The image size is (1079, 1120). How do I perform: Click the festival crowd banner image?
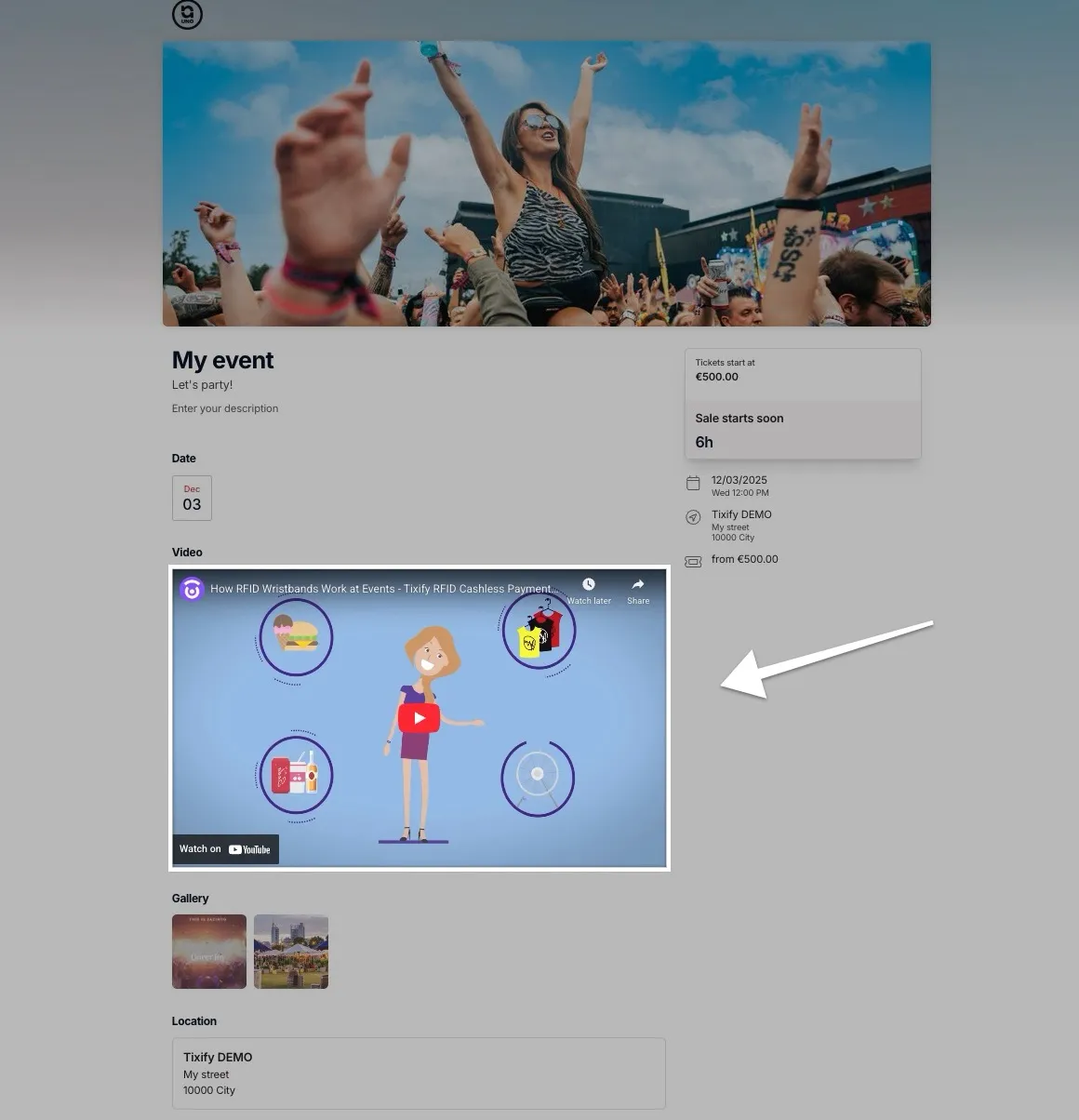click(547, 183)
